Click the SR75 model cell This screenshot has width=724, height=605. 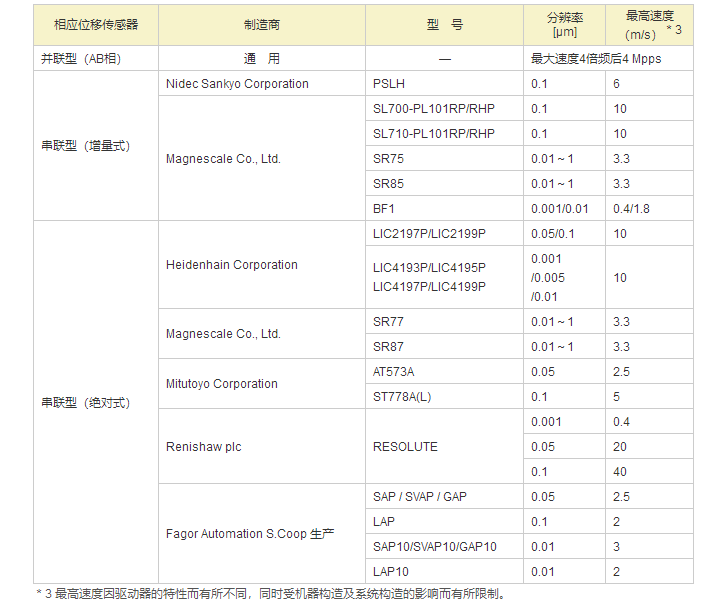[444, 158]
